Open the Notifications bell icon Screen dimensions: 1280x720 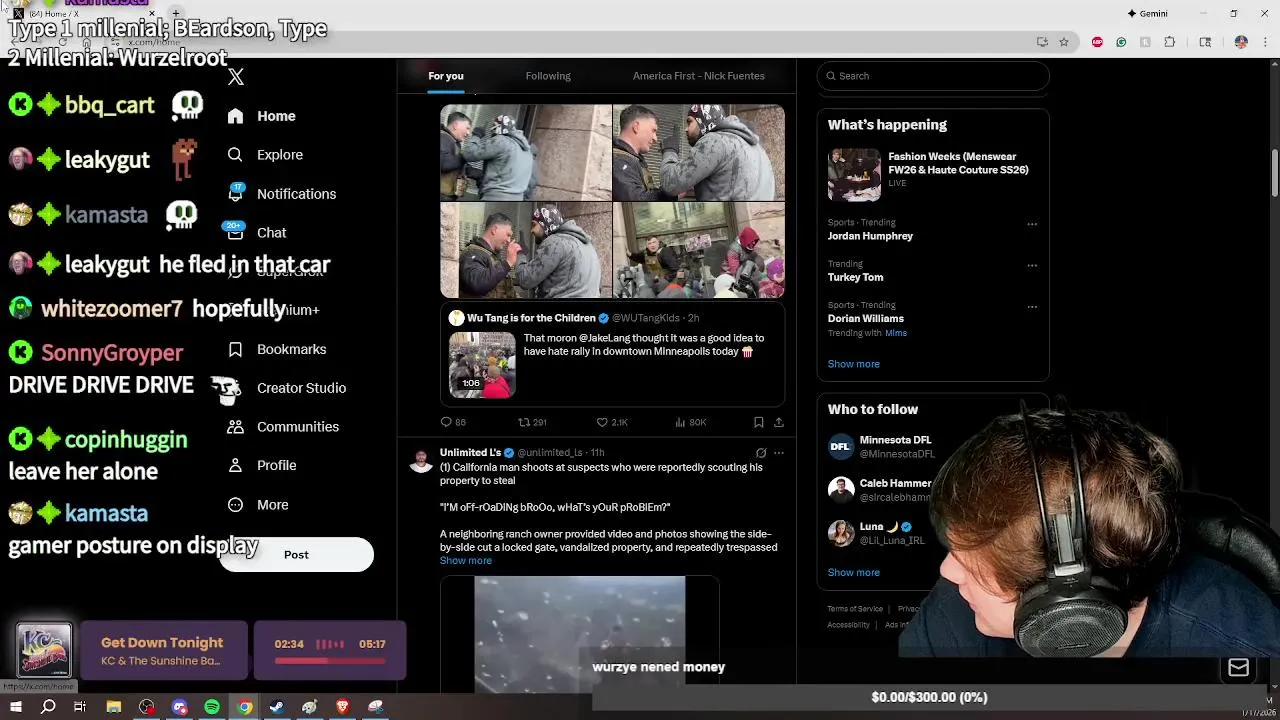[235, 193]
